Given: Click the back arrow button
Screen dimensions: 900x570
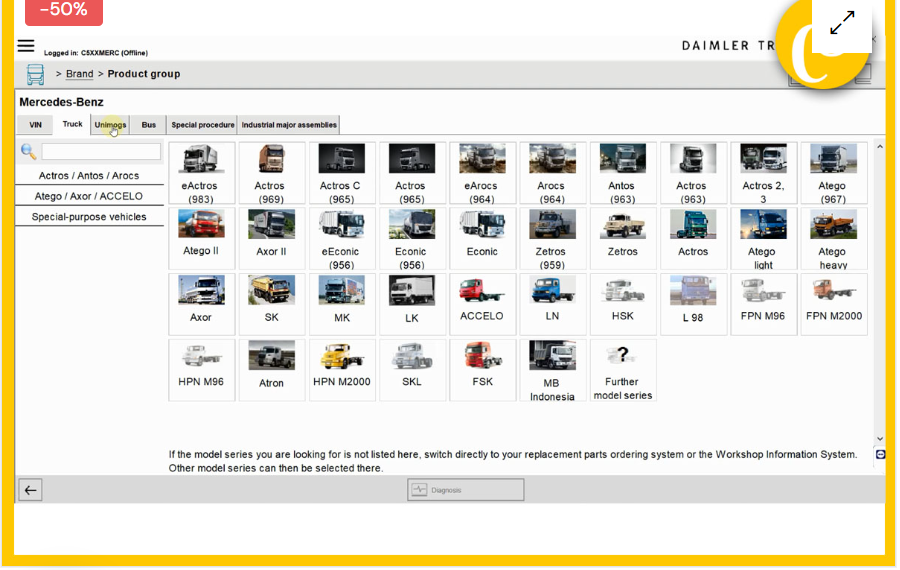Looking at the screenshot, I should [x=31, y=490].
